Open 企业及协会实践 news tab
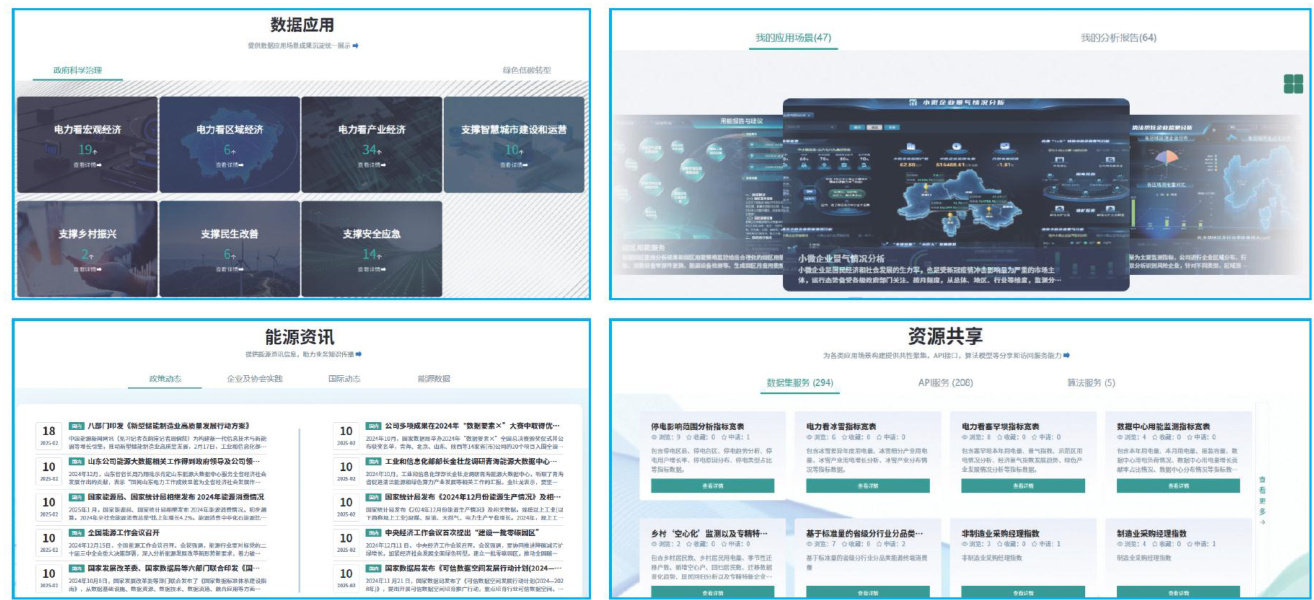The width and height of the screenshot is (1314, 600). click(255, 379)
